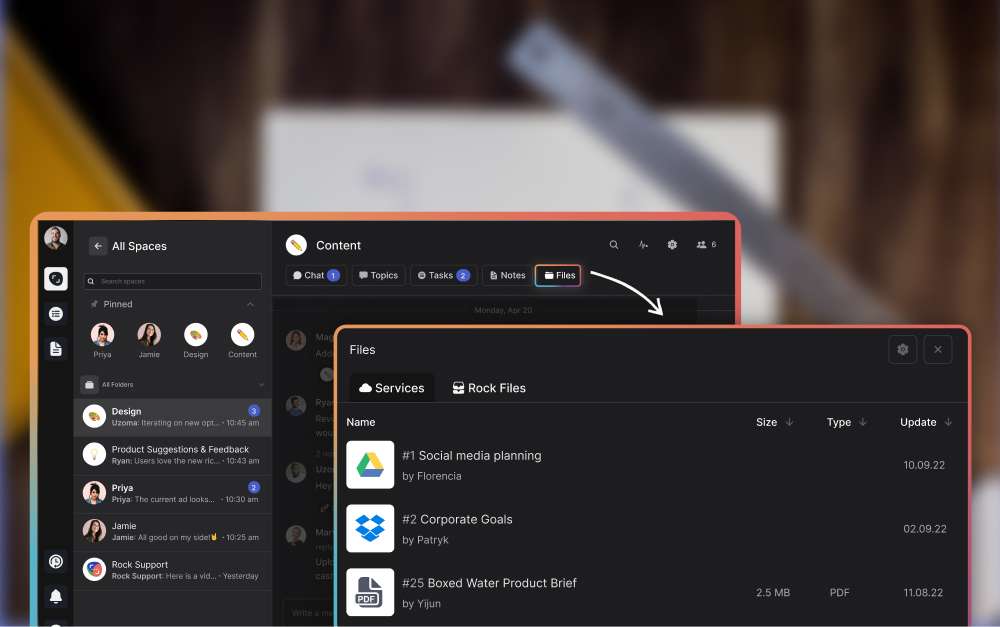Open the PDF icon for Boxed Water Product Brief

pos(370,592)
